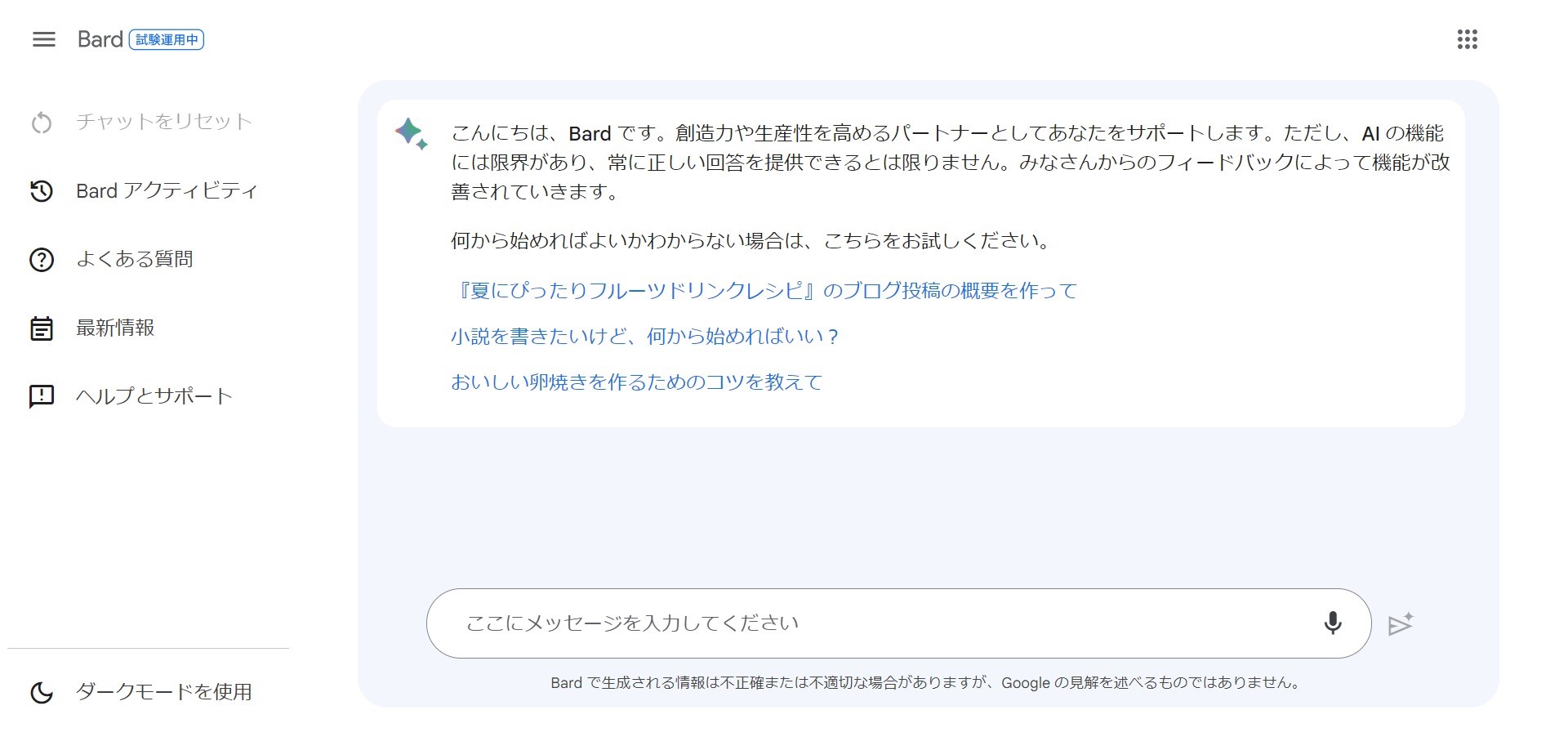Activate the microphone voice input icon
Viewport: 1568px width, 737px height.
tap(1333, 623)
